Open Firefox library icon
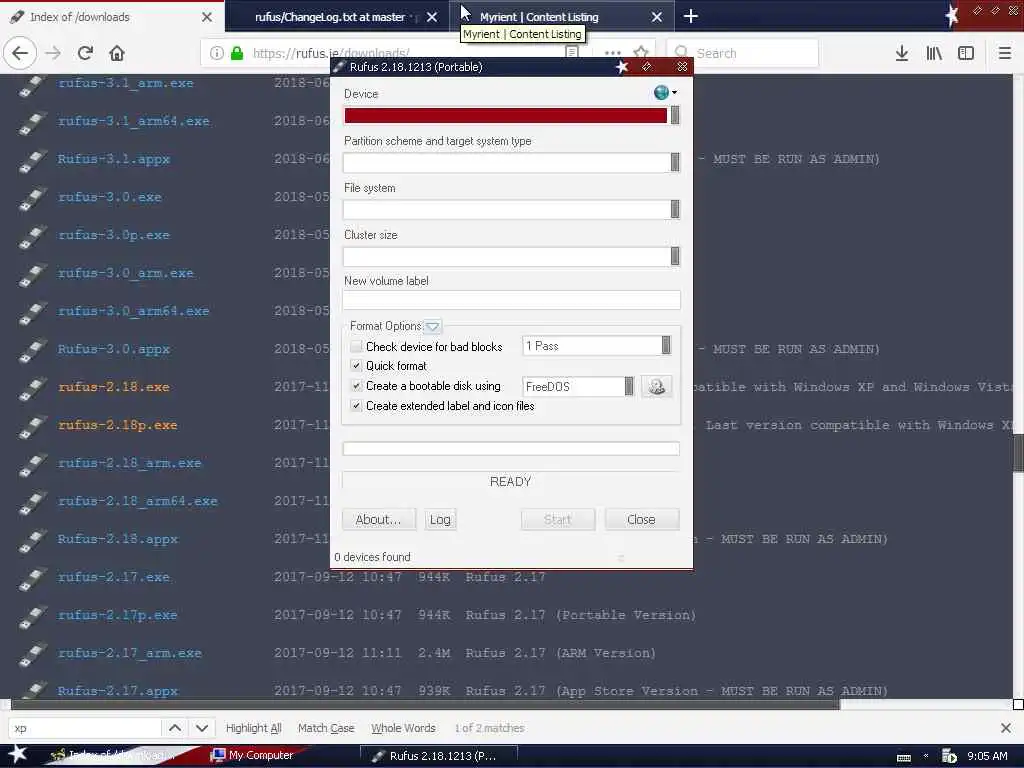The height and width of the screenshot is (768, 1024). [934, 53]
